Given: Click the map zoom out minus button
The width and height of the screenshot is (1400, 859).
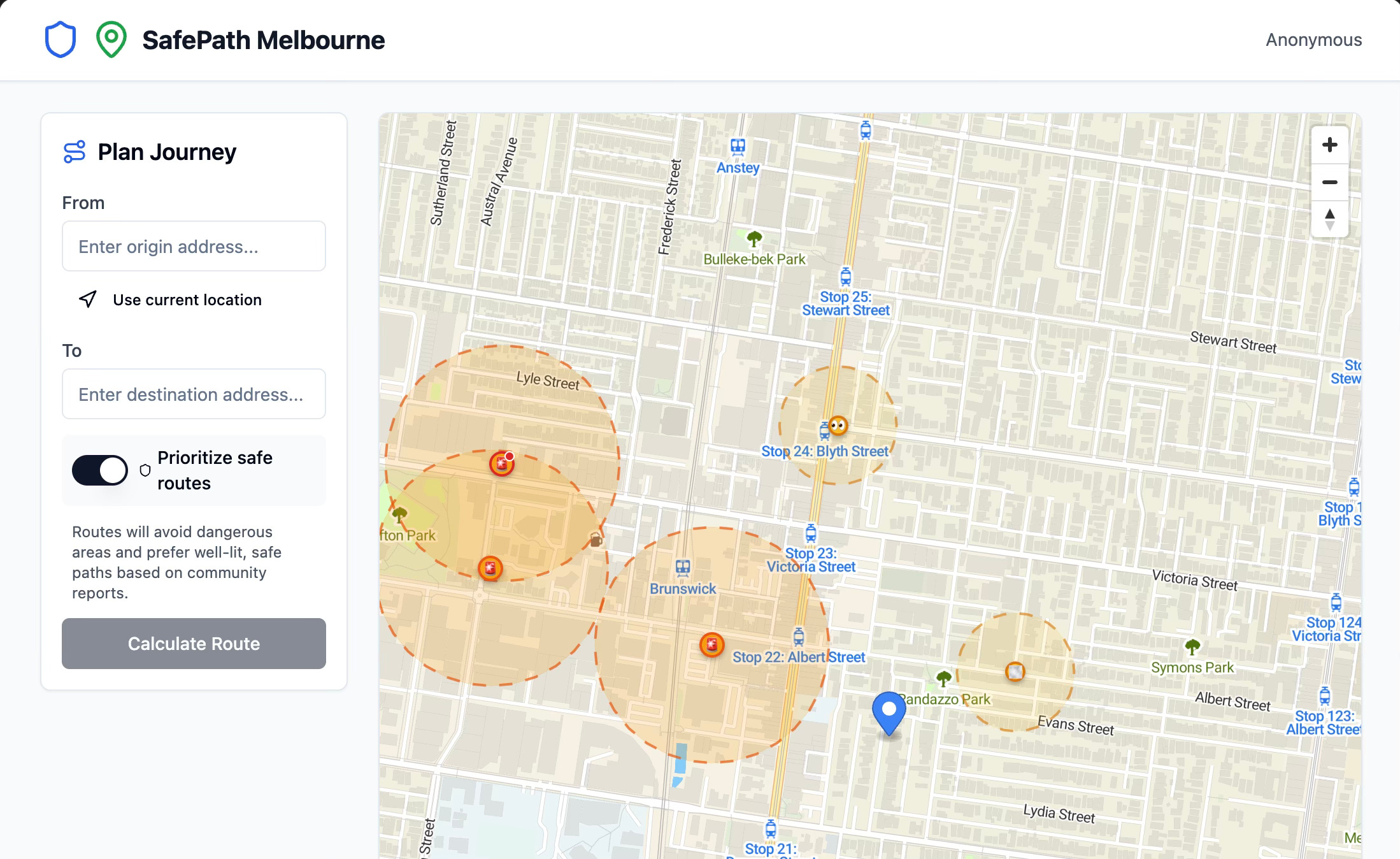Looking at the screenshot, I should pos(1329,182).
